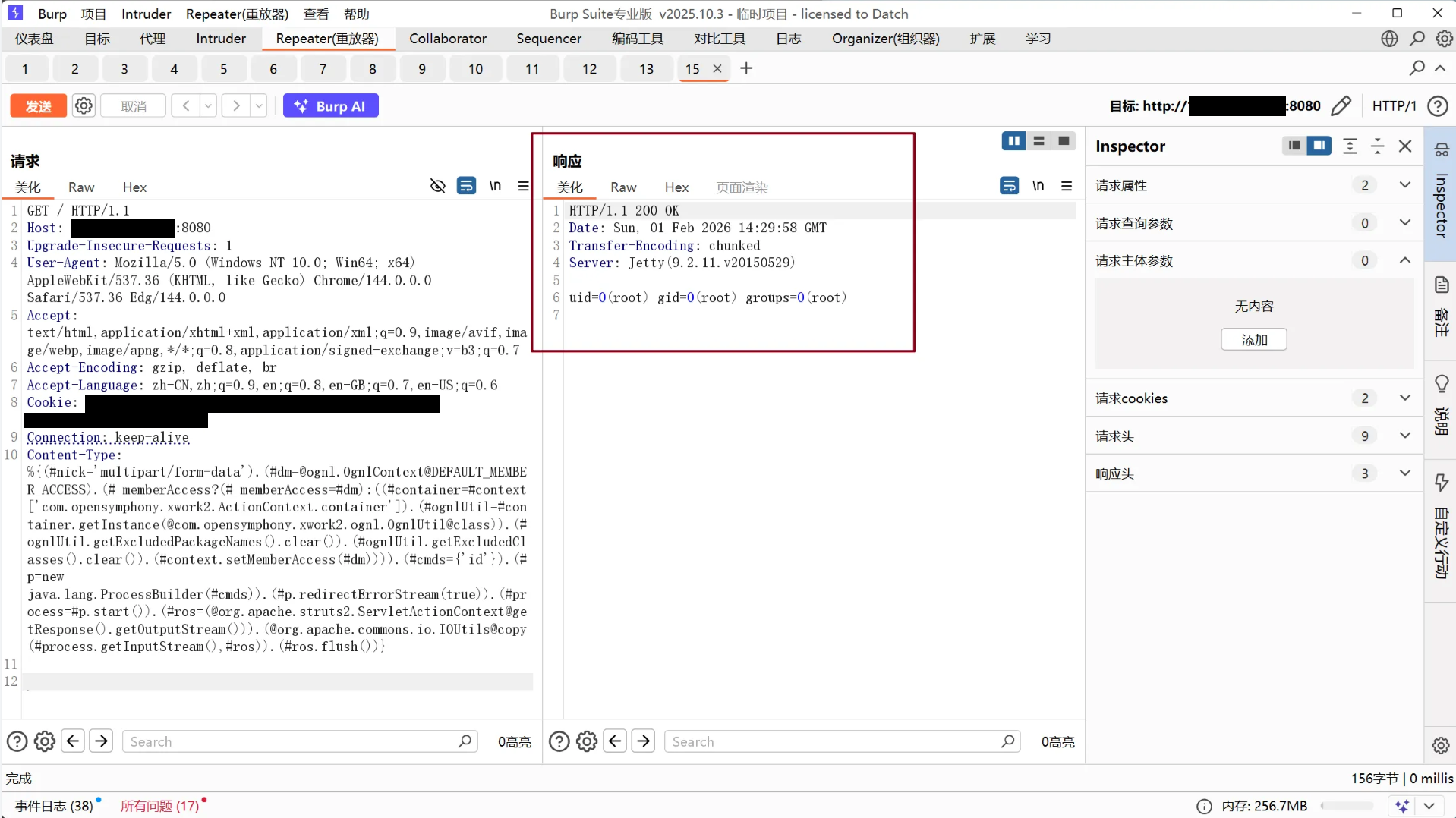1456x818 pixels.
Task: Switch to combined tabbed layout view
Action: (x=1064, y=141)
